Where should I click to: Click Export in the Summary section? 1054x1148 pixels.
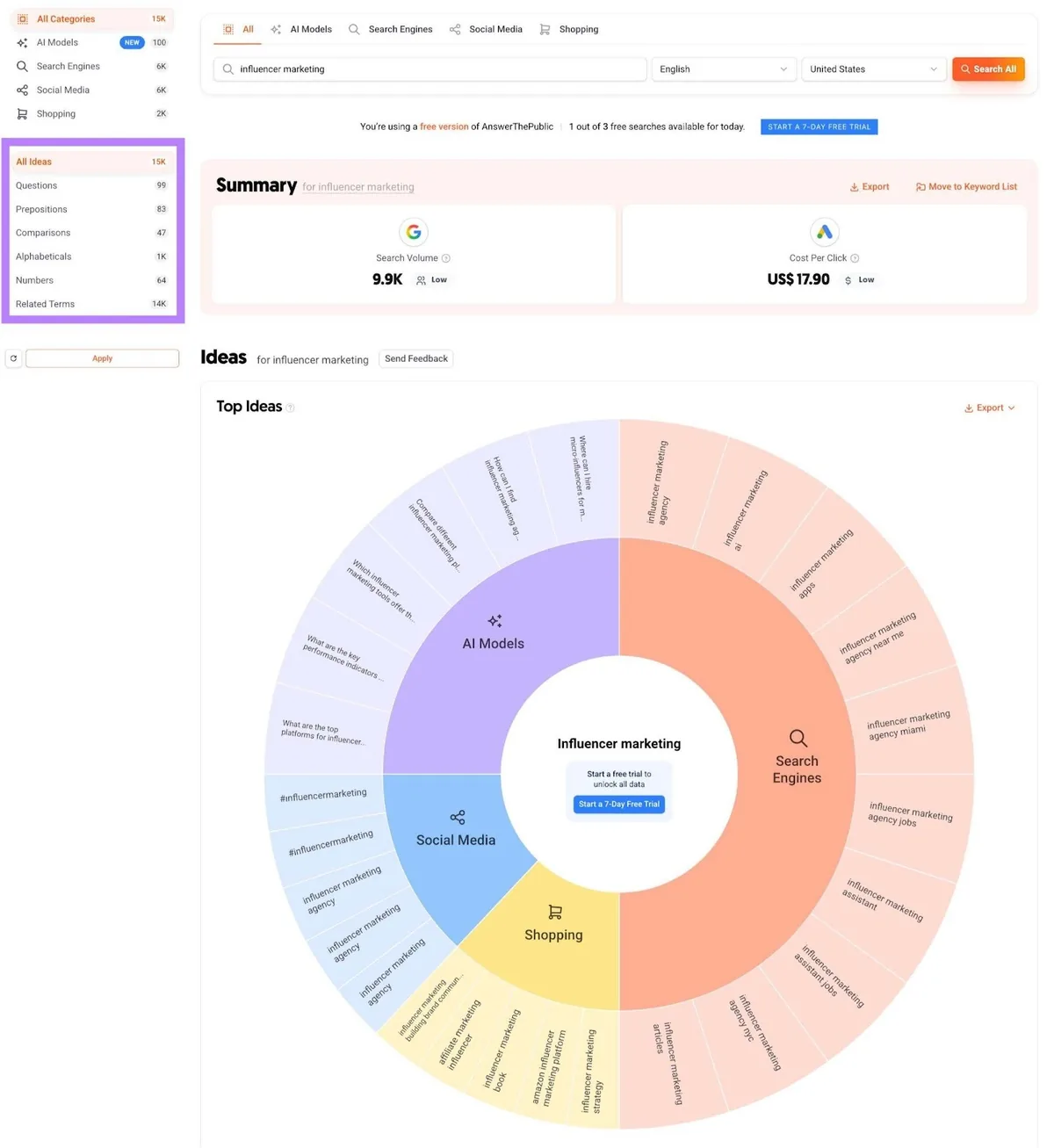click(870, 187)
